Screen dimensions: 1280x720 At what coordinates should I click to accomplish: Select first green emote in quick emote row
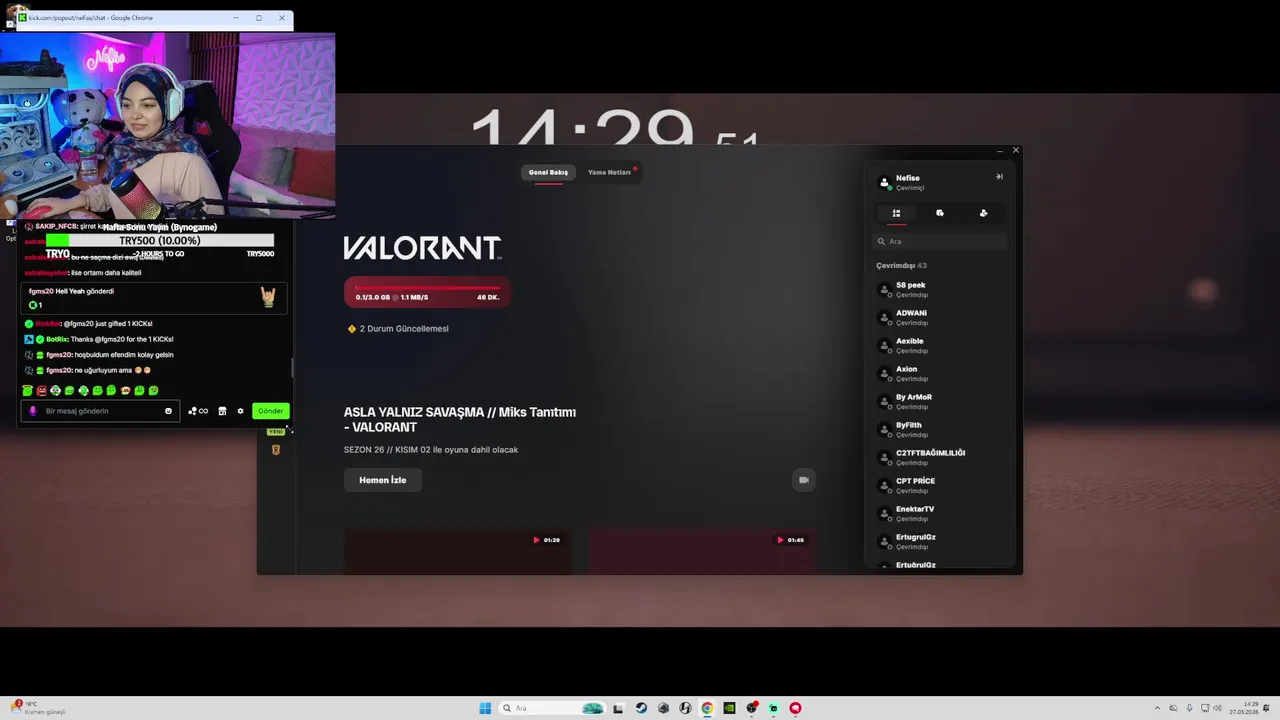[x=27, y=390]
